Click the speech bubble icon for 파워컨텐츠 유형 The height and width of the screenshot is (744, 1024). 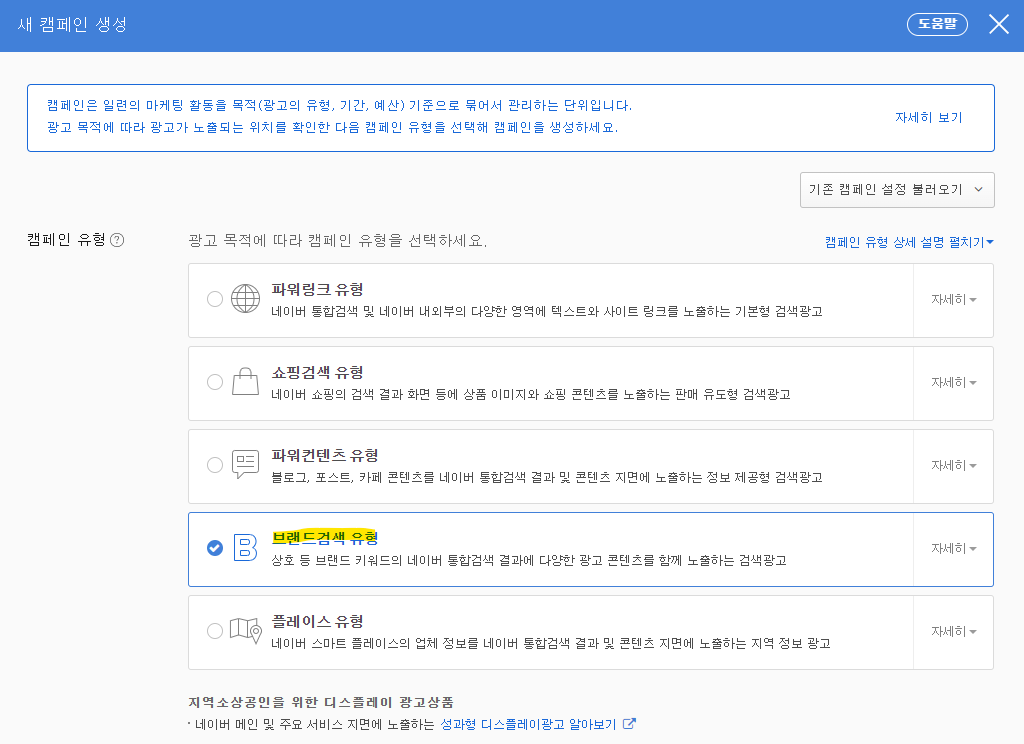(x=246, y=464)
